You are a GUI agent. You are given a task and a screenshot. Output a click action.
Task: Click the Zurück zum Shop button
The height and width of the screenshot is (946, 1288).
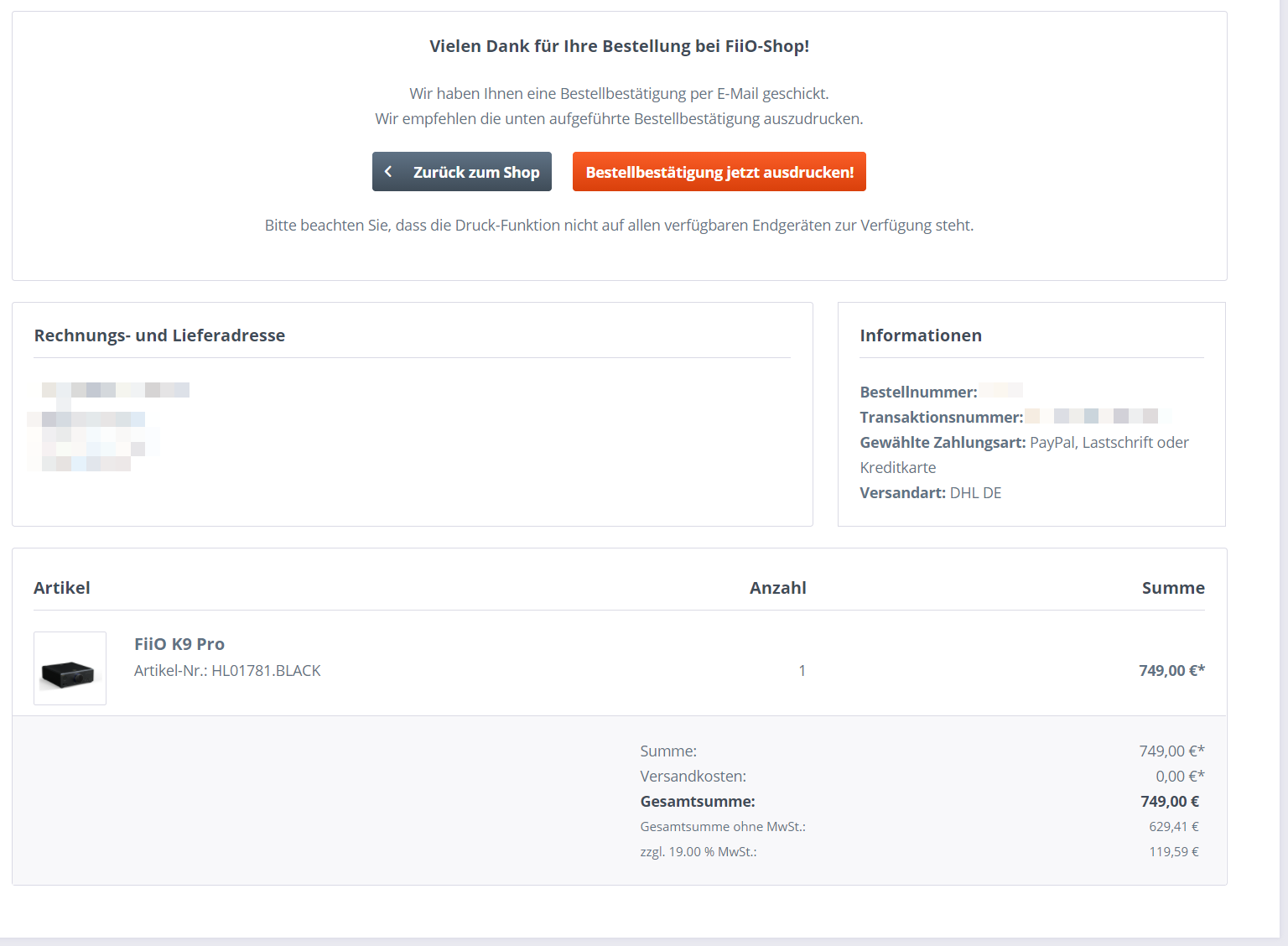(462, 172)
